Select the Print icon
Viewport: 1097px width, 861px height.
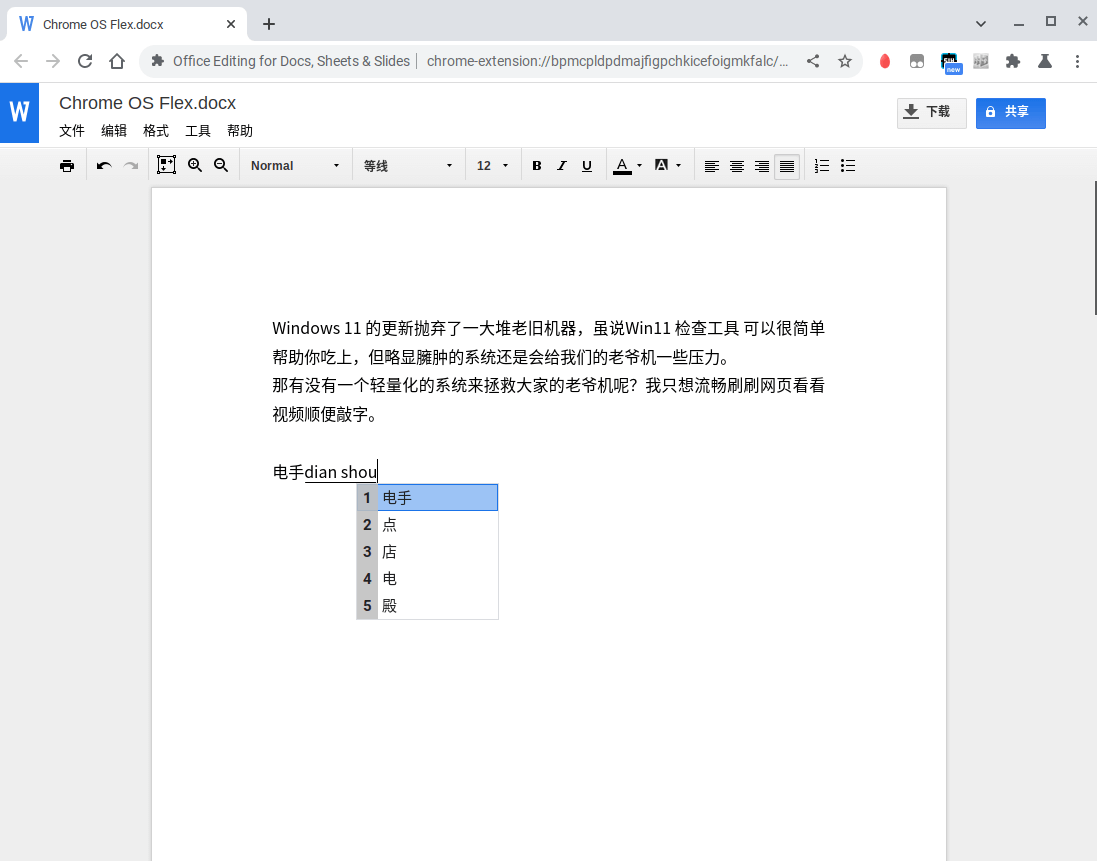point(67,165)
